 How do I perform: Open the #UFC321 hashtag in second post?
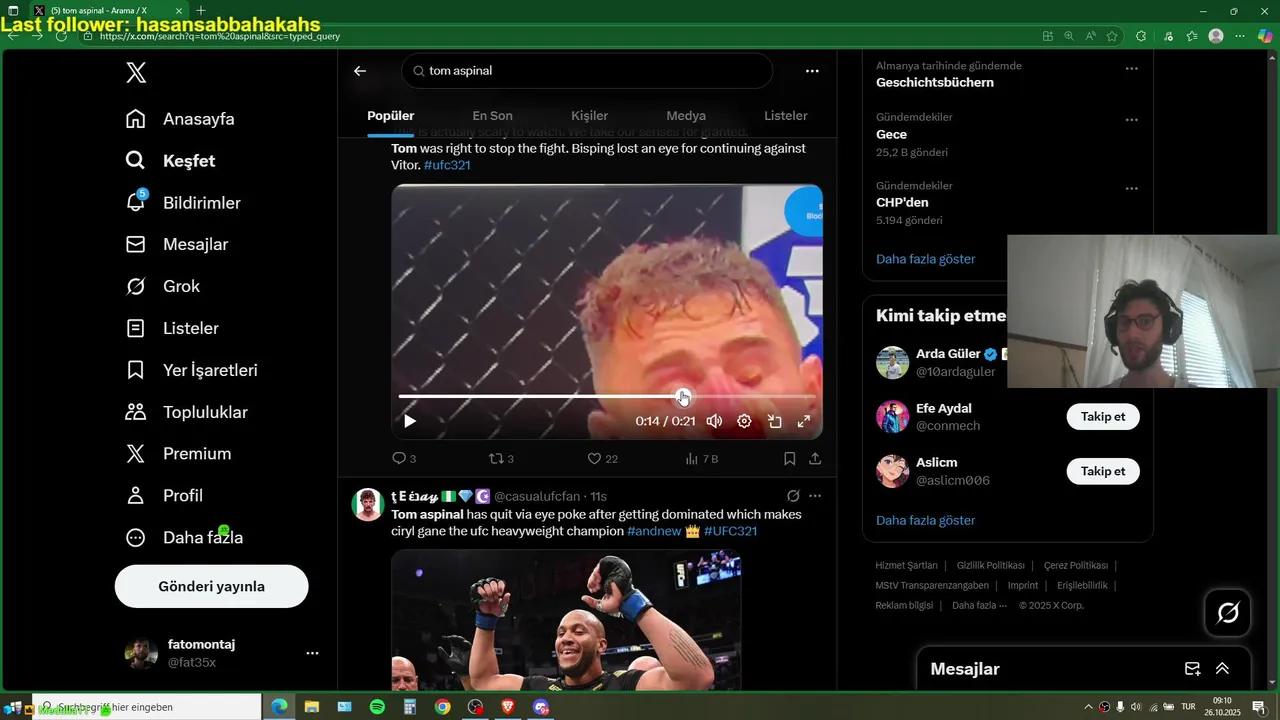(730, 531)
